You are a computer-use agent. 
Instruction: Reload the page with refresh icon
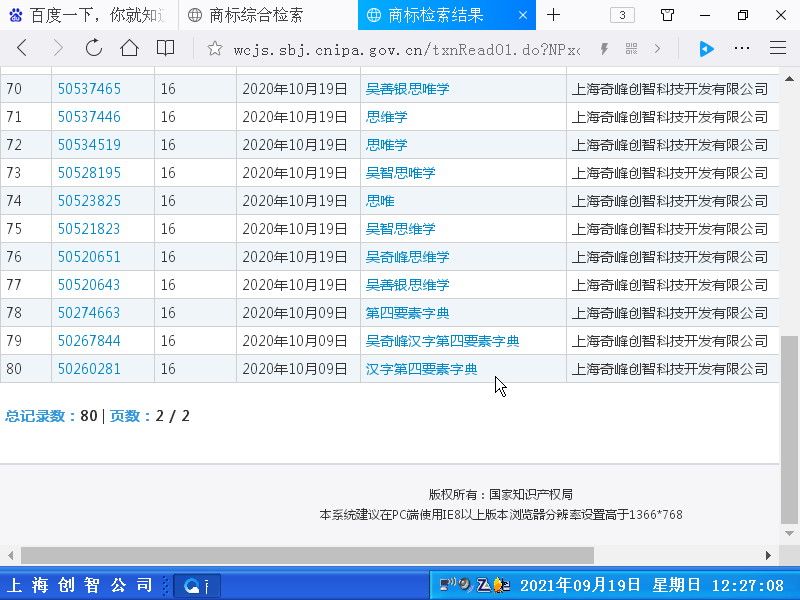tap(94, 48)
